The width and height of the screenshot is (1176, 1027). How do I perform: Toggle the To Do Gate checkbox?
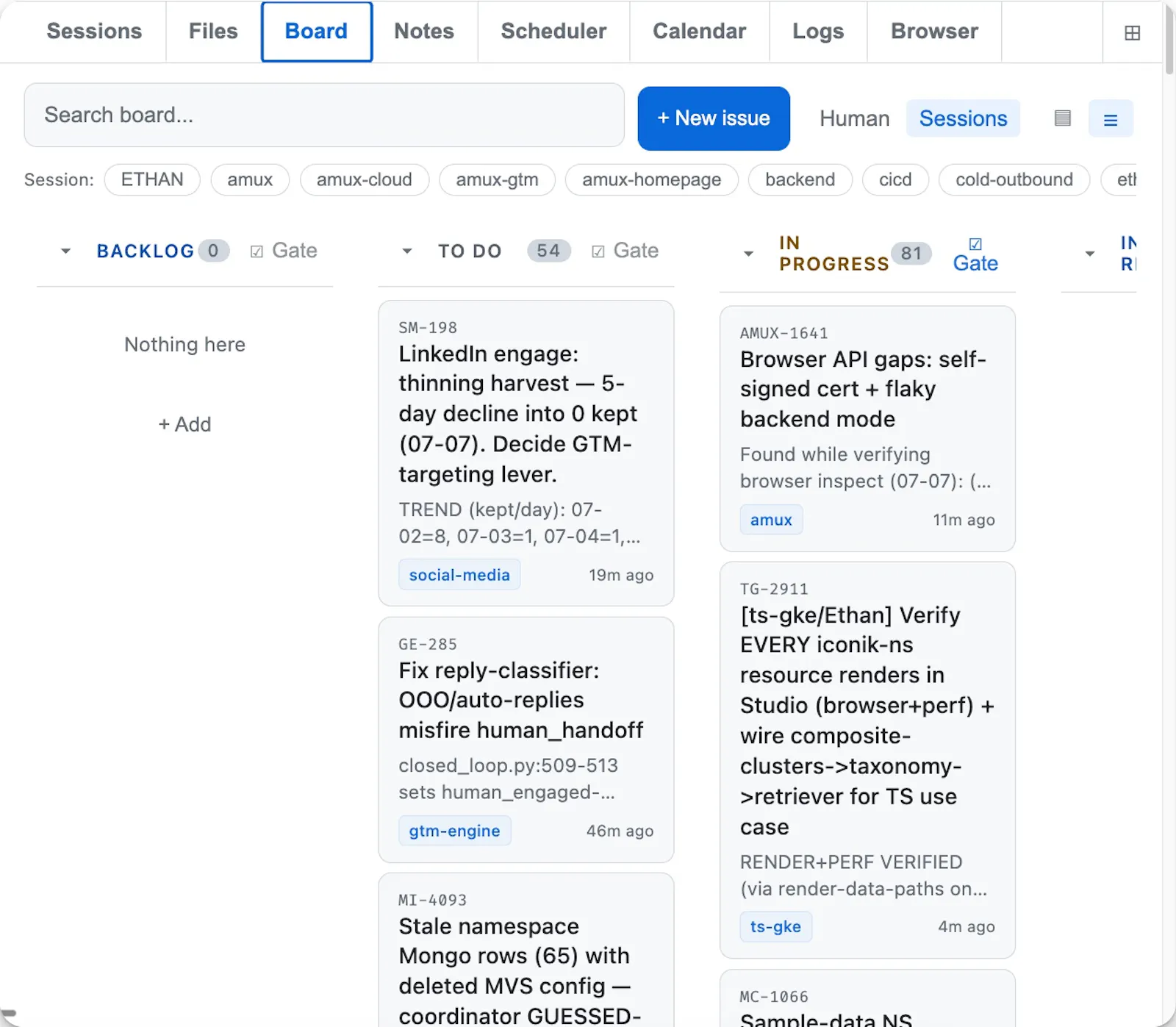pyautogui.click(x=598, y=251)
